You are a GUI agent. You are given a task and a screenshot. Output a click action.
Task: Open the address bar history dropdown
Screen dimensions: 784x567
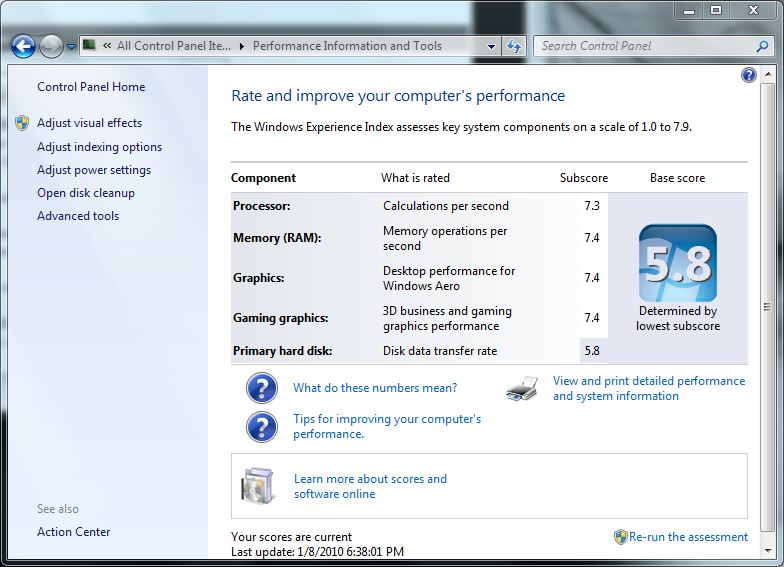point(491,47)
